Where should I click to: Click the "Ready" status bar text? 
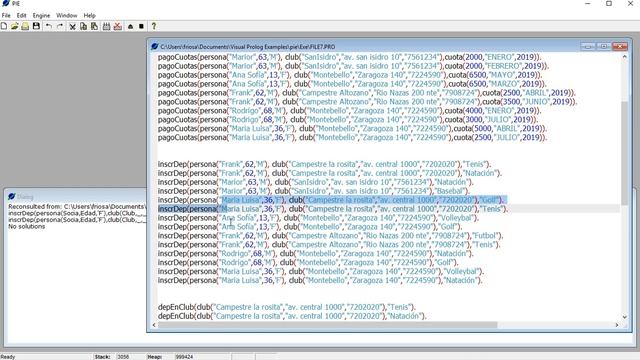pyautogui.click(x=8, y=357)
